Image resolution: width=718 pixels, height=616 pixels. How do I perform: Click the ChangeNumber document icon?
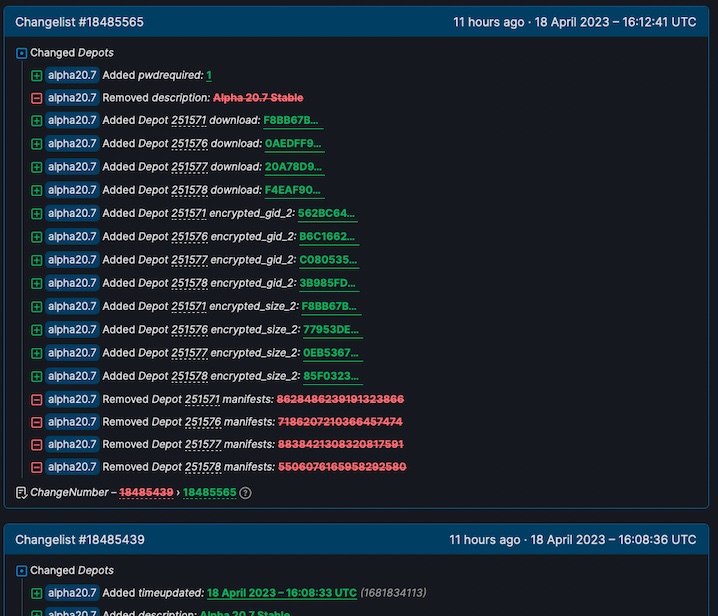point(22,492)
